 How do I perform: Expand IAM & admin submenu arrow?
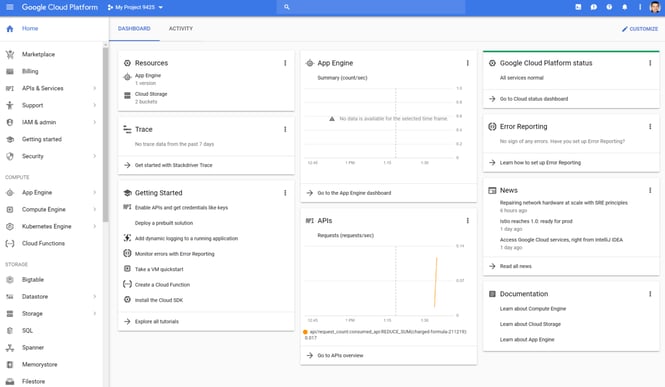pos(95,122)
